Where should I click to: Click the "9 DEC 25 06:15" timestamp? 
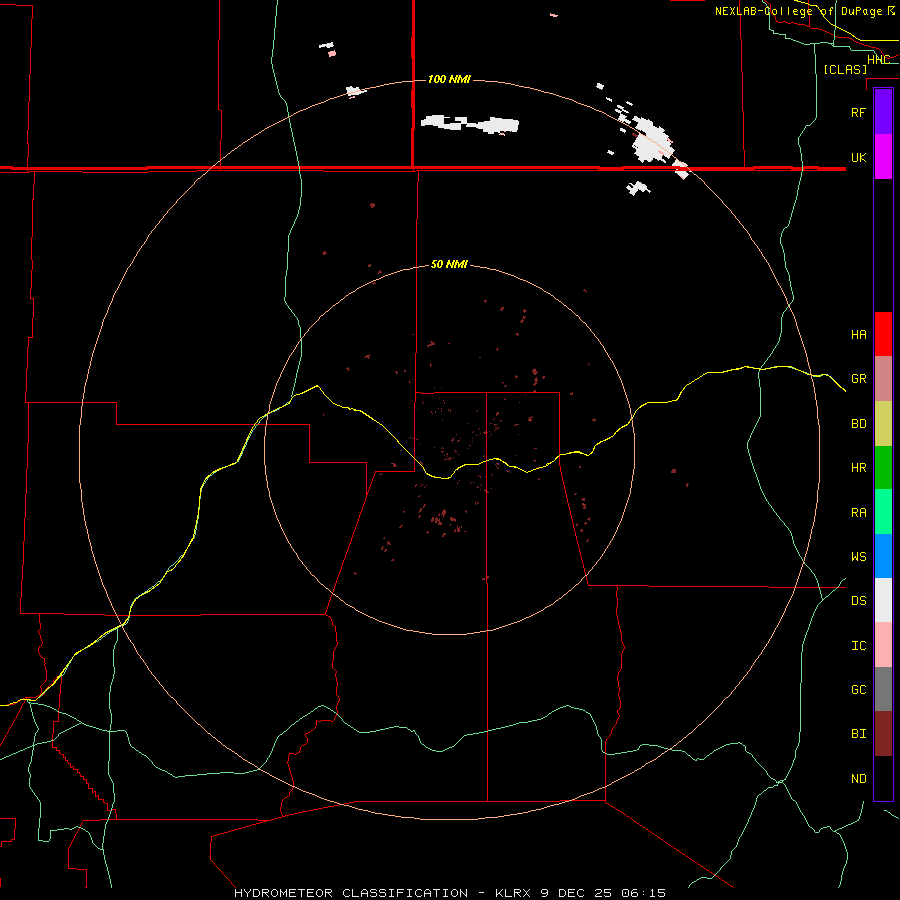pyautogui.click(x=603, y=893)
